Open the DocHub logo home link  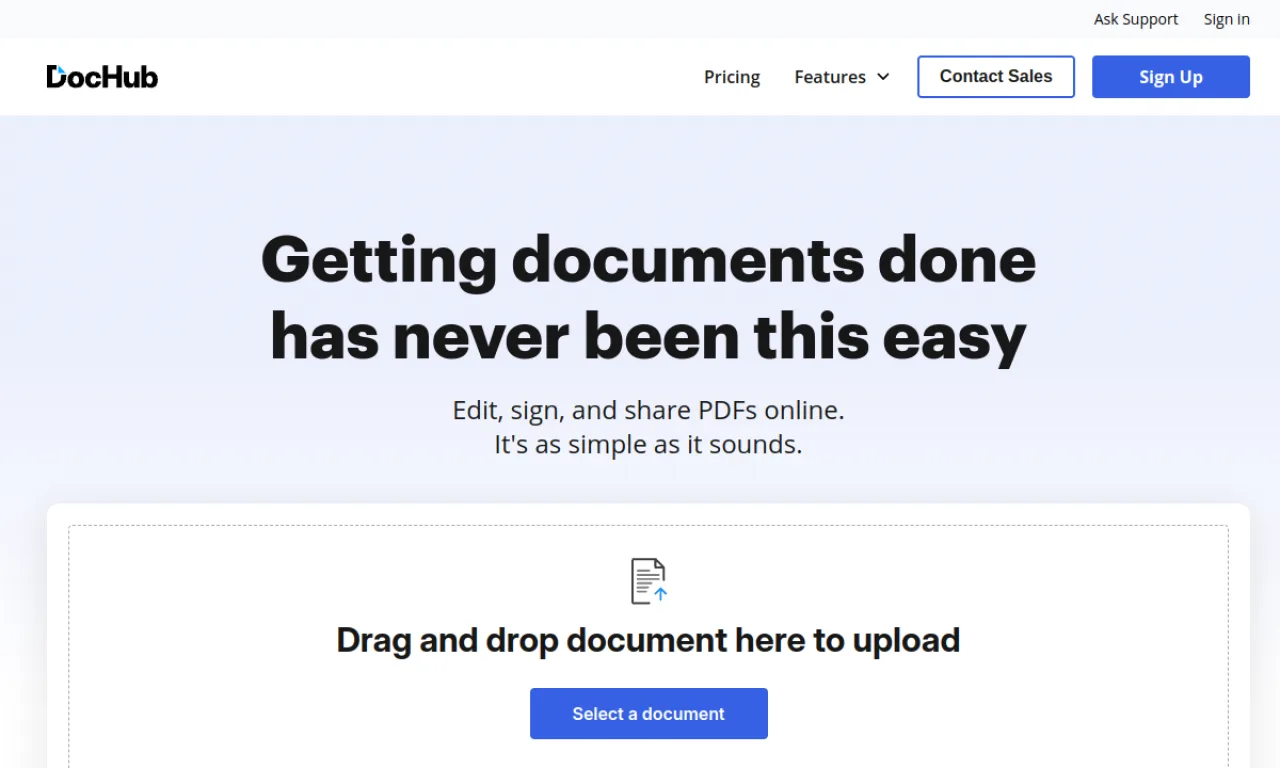click(102, 77)
